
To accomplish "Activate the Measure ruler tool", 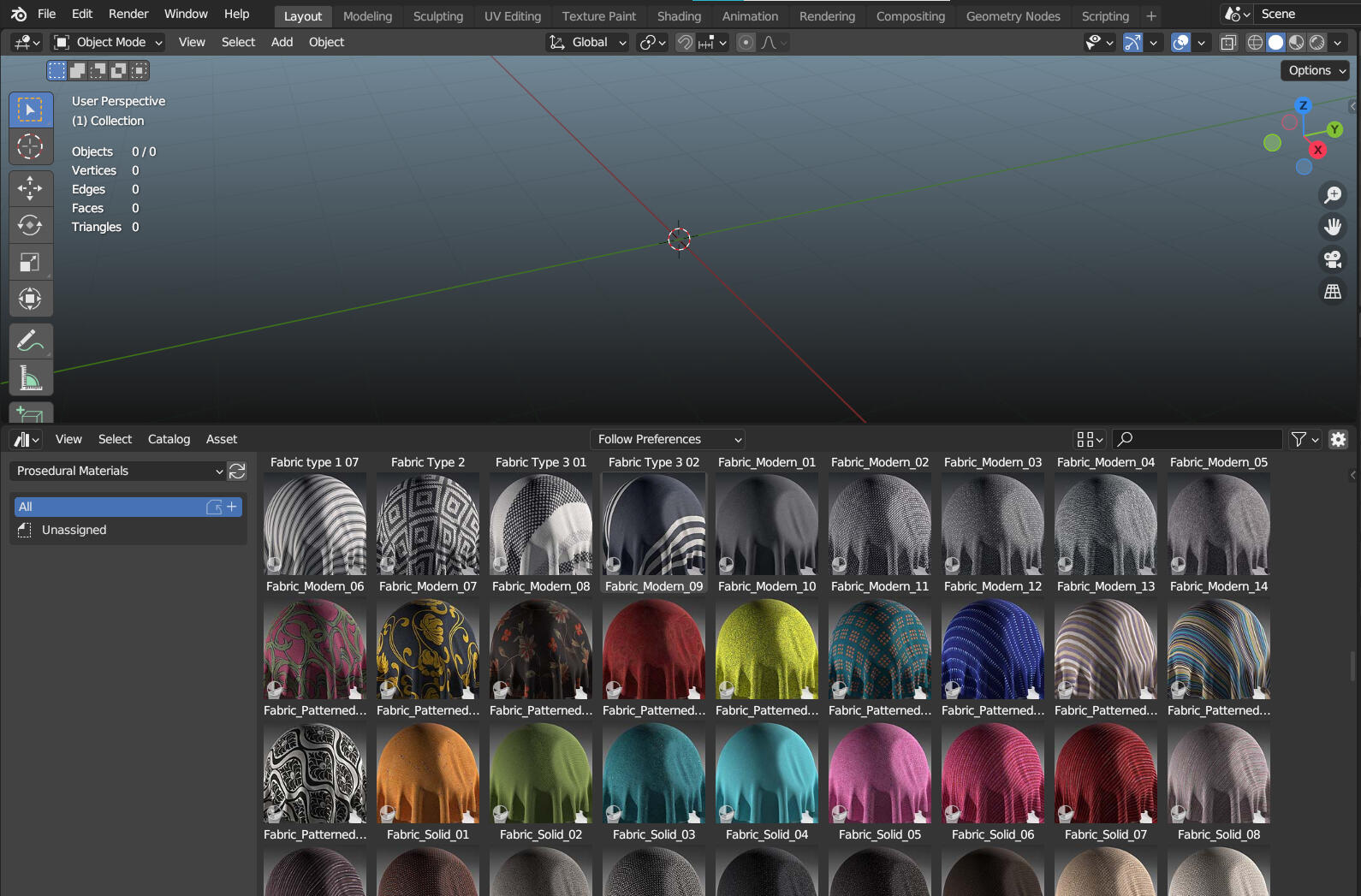I will [30, 377].
